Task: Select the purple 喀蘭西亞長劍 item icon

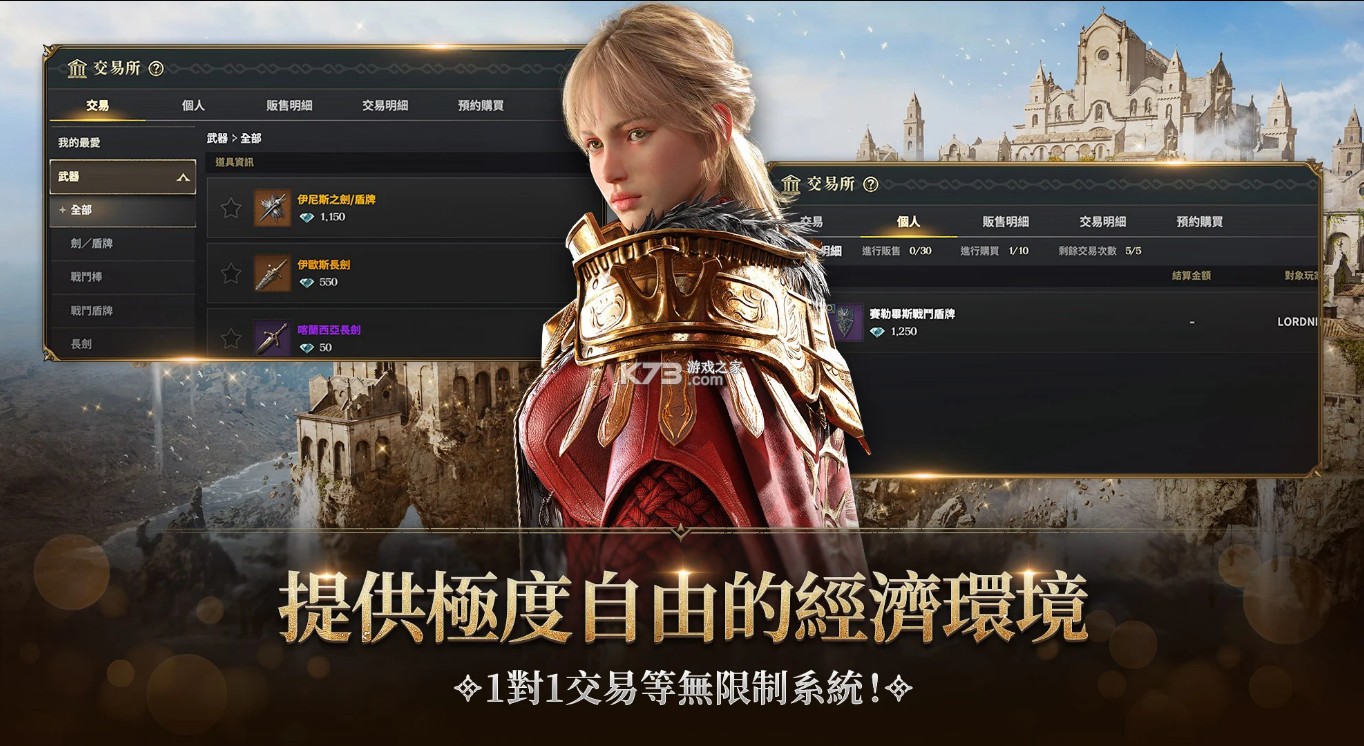Action: click(272, 338)
